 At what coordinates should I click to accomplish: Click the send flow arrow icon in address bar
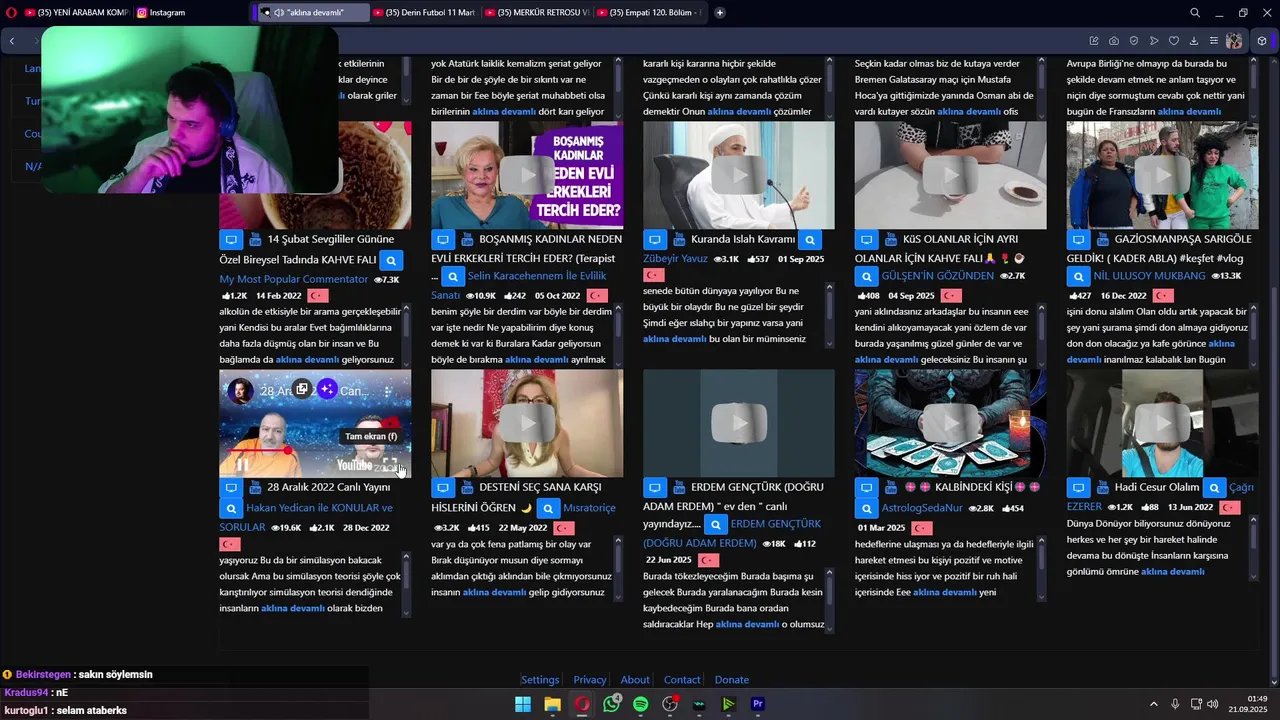tap(1154, 41)
